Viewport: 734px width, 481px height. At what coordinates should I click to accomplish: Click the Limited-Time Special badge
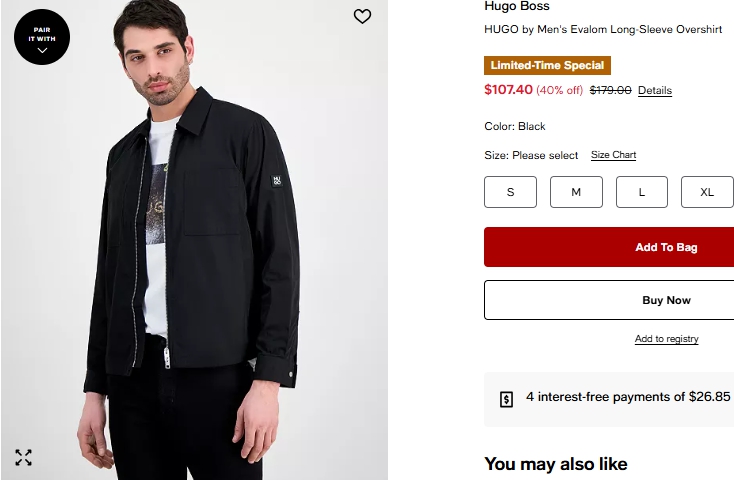click(547, 66)
